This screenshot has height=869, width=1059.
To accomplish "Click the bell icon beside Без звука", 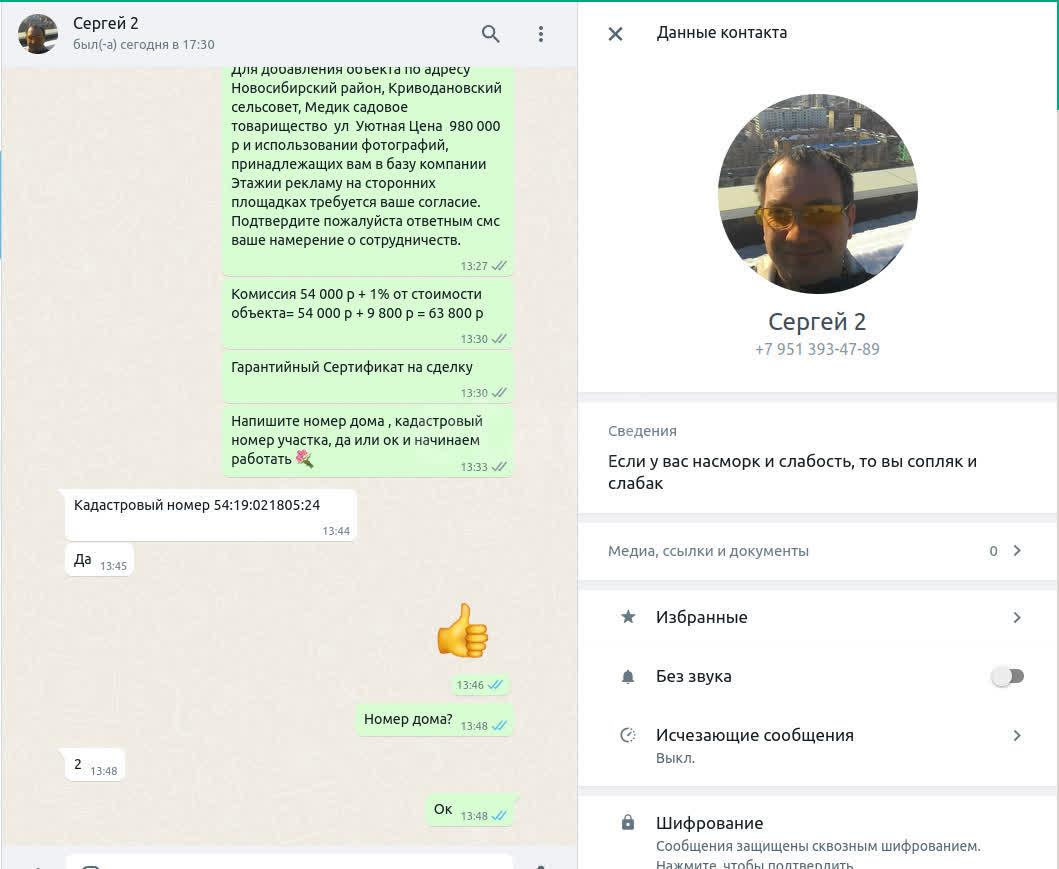I will tap(628, 677).
